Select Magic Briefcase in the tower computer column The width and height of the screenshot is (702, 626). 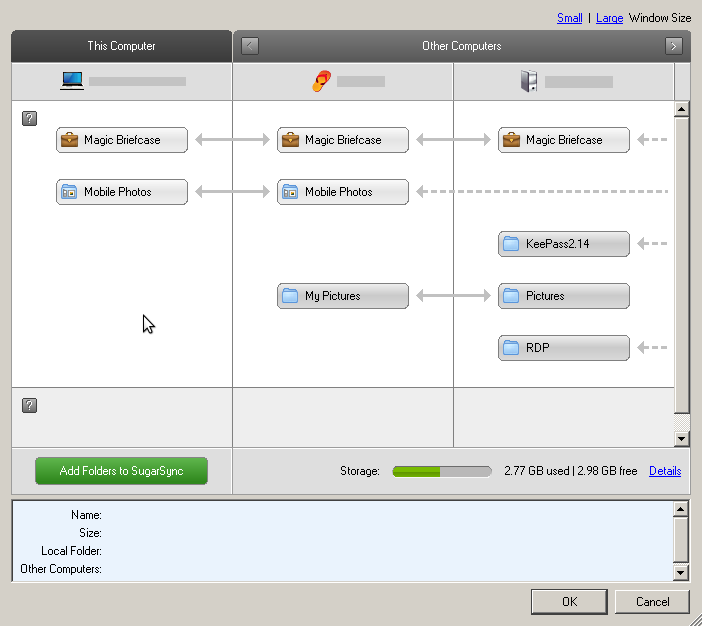point(564,140)
